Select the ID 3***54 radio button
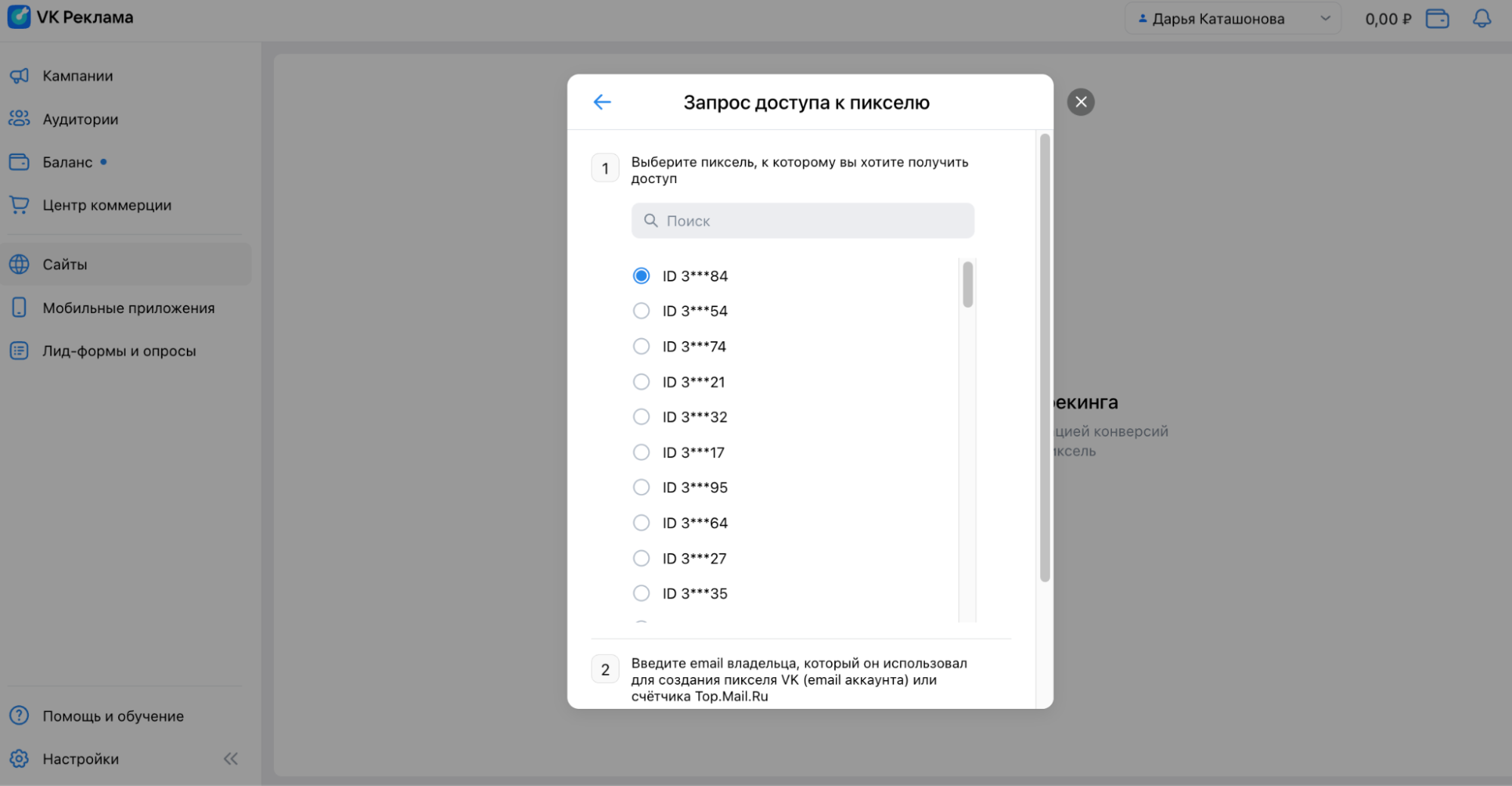 click(641, 311)
